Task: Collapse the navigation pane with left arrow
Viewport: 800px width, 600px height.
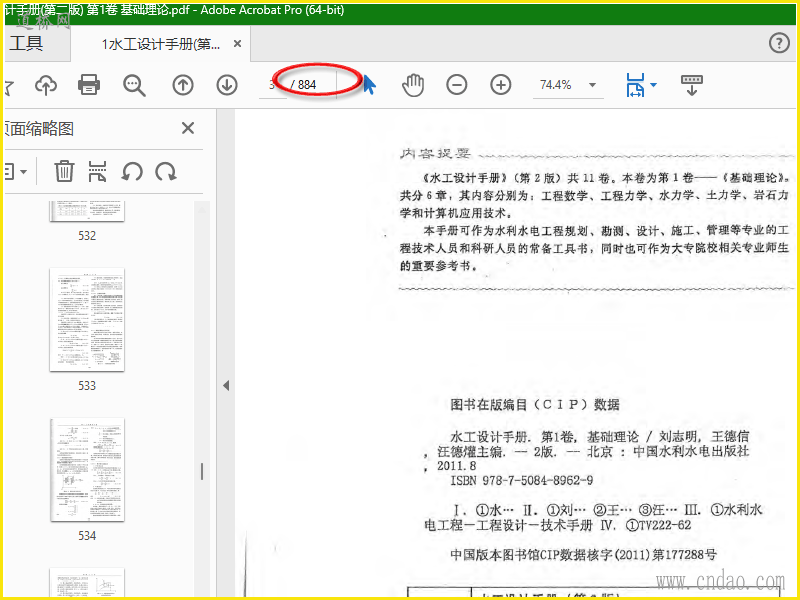Action: [226, 386]
